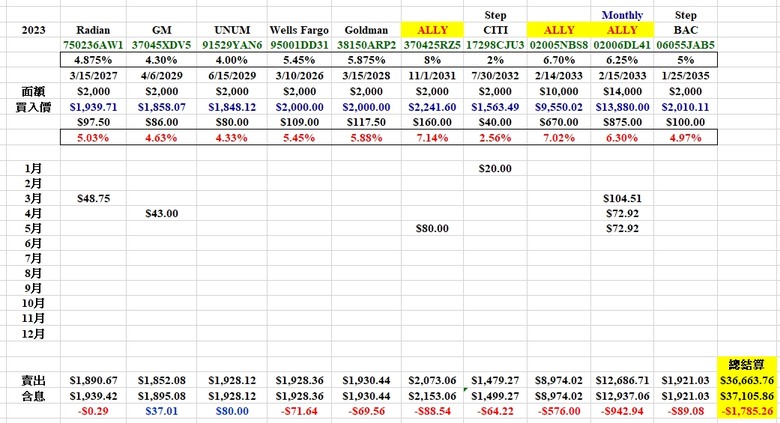Select face value cell $14,000
The image size is (780, 423).
point(622,92)
